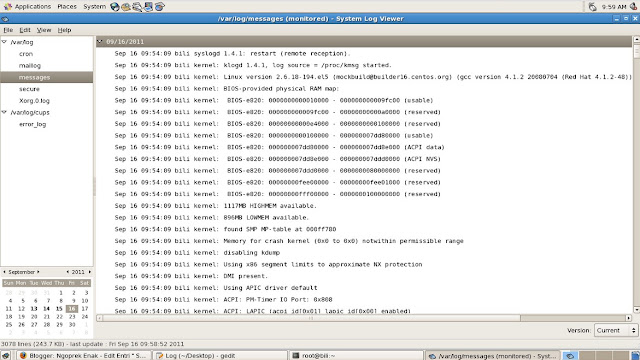
Task: Collapse the /var/log tree node
Action: click(4, 42)
